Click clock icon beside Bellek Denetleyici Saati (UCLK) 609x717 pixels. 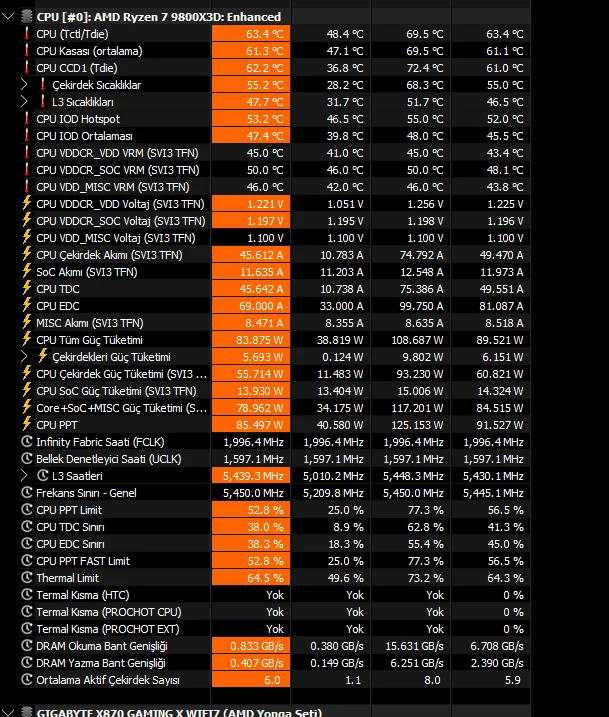[27, 459]
